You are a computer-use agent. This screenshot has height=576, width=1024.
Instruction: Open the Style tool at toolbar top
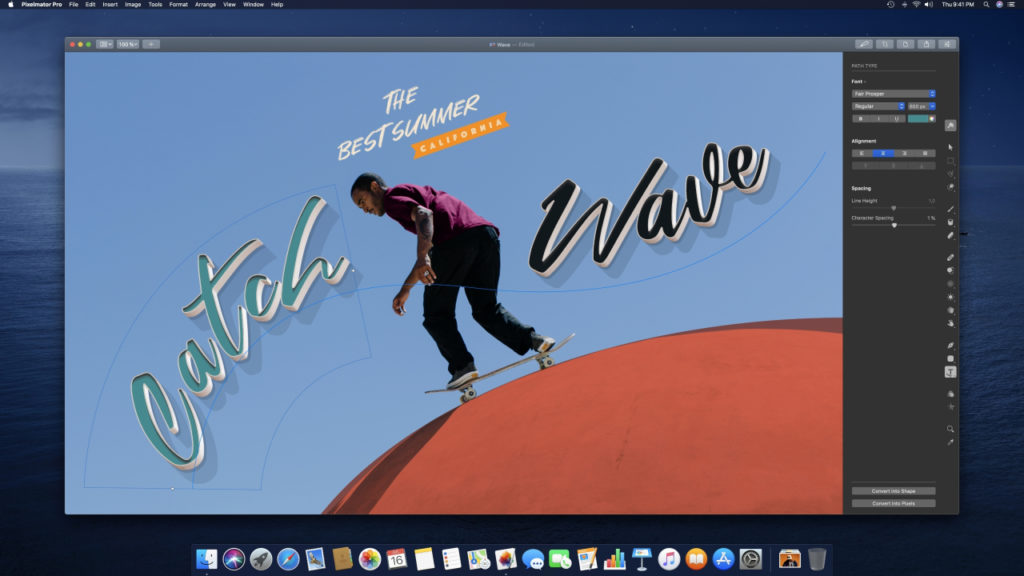pyautogui.click(x=950, y=125)
